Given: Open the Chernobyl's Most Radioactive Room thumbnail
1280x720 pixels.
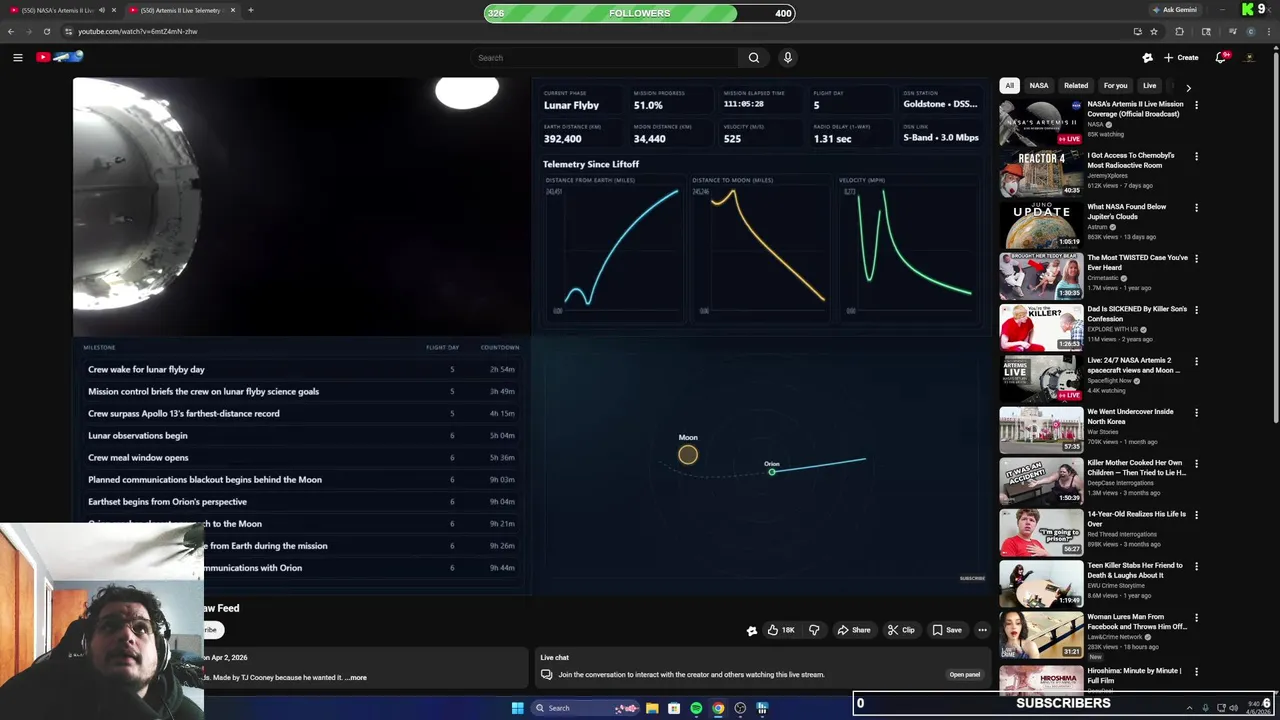Looking at the screenshot, I should pos(1041,173).
